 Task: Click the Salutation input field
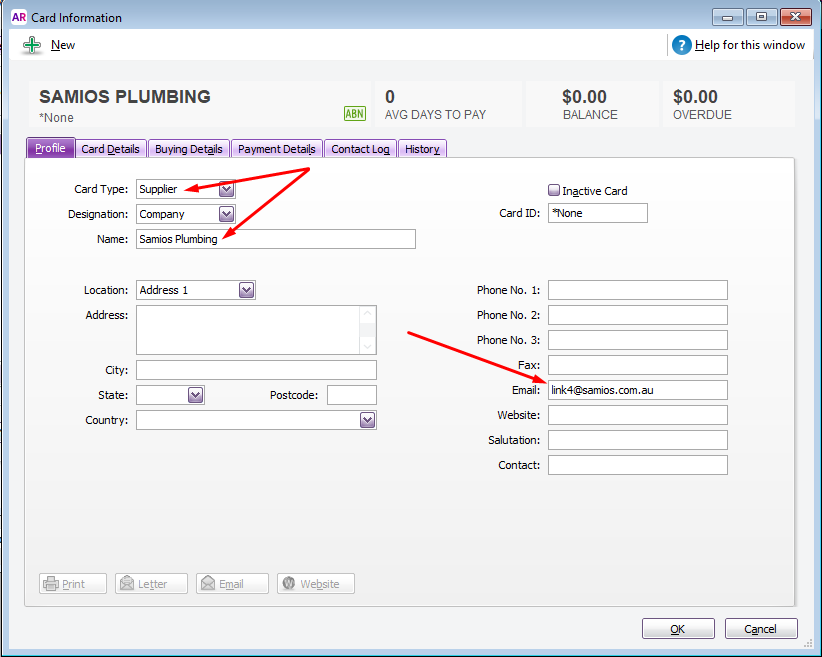pyautogui.click(x=638, y=440)
